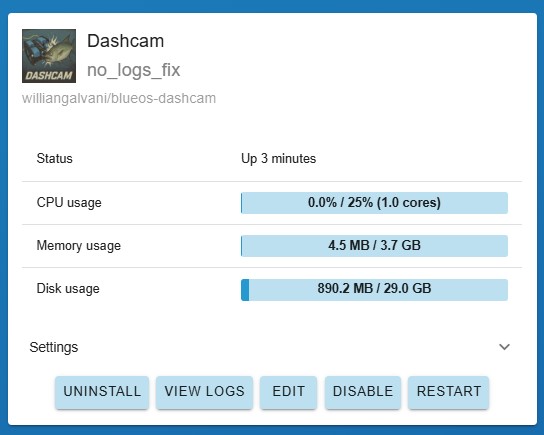Click the CPU usage progress bar
544x435 pixels.
point(374,203)
